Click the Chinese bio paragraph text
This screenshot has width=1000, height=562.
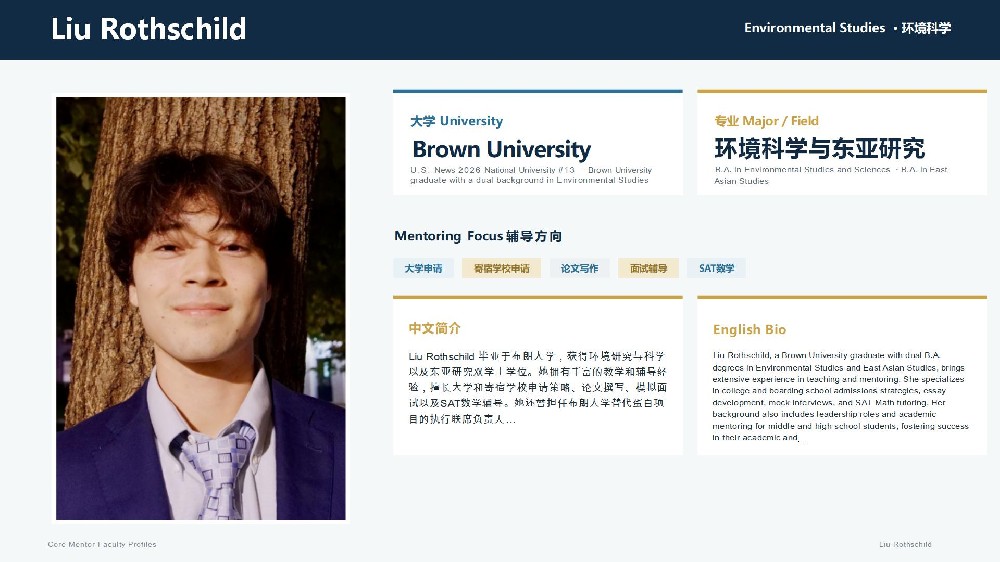(538, 387)
